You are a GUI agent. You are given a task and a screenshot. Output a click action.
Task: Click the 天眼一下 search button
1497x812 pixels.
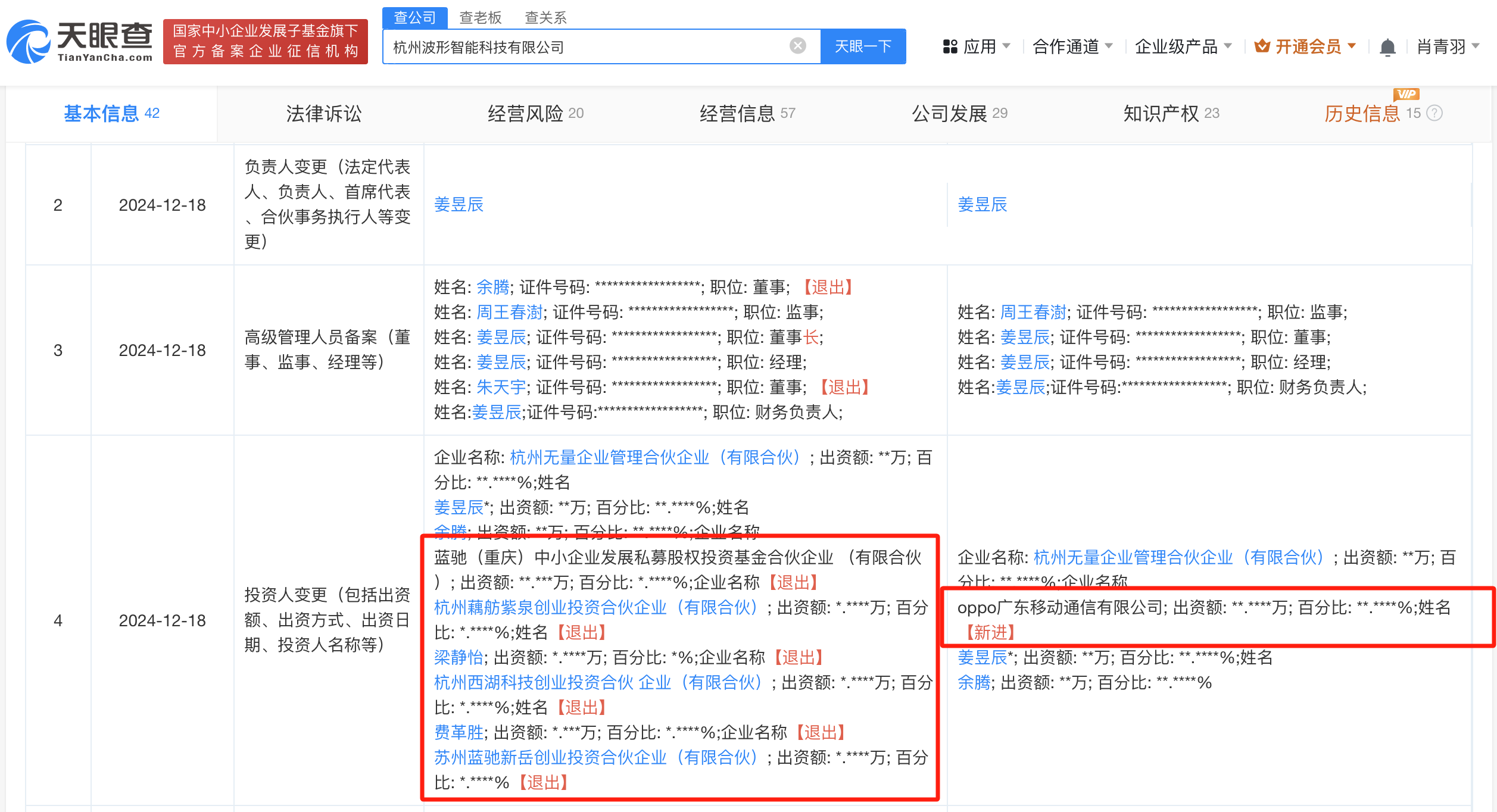(x=863, y=46)
